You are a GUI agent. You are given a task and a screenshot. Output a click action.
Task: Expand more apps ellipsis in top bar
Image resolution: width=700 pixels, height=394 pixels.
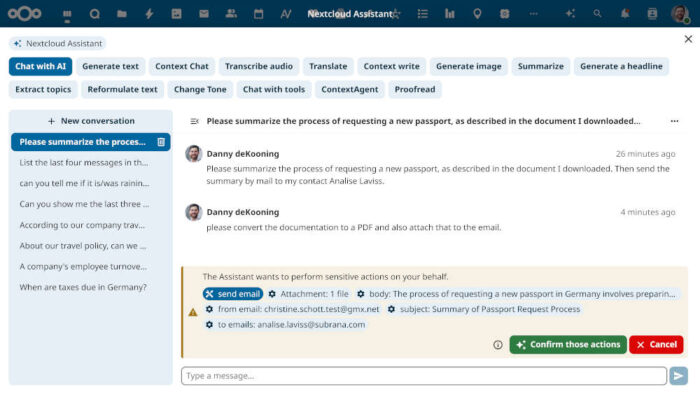(533, 14)
